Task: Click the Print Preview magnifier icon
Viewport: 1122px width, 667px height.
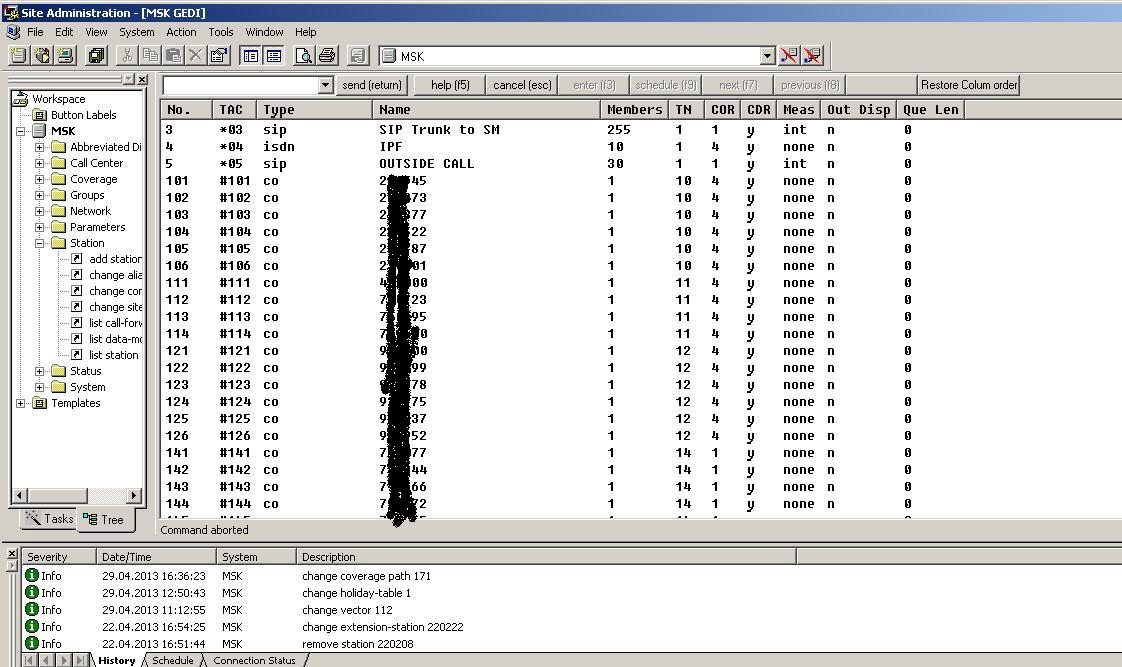Action: (x=303, y=56)
